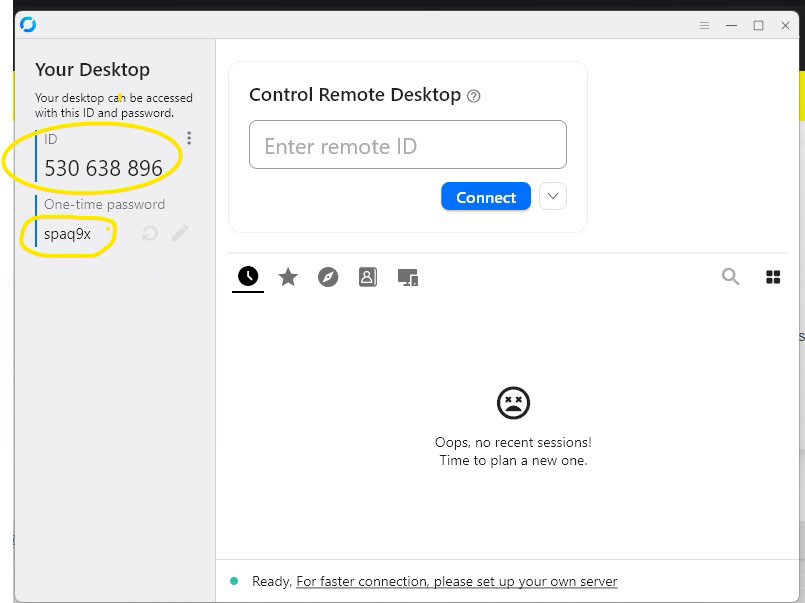Open the remote devices group icon
This screenshot has height=603, width=805.
[x=409, y=277]
